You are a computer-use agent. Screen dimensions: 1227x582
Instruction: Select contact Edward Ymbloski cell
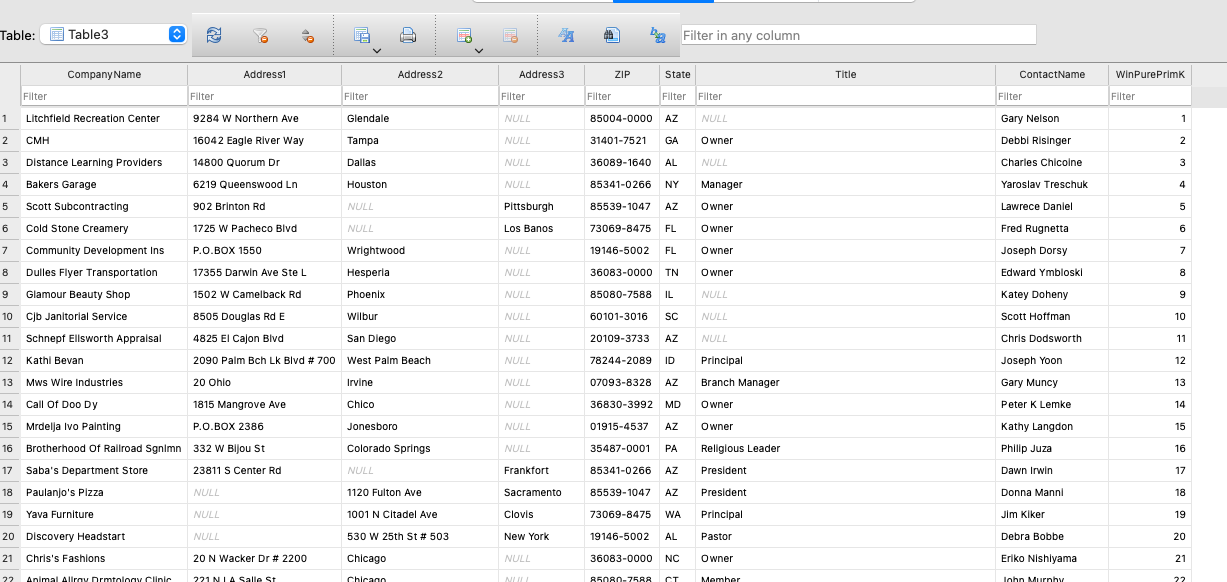(x=1052, y=272)
